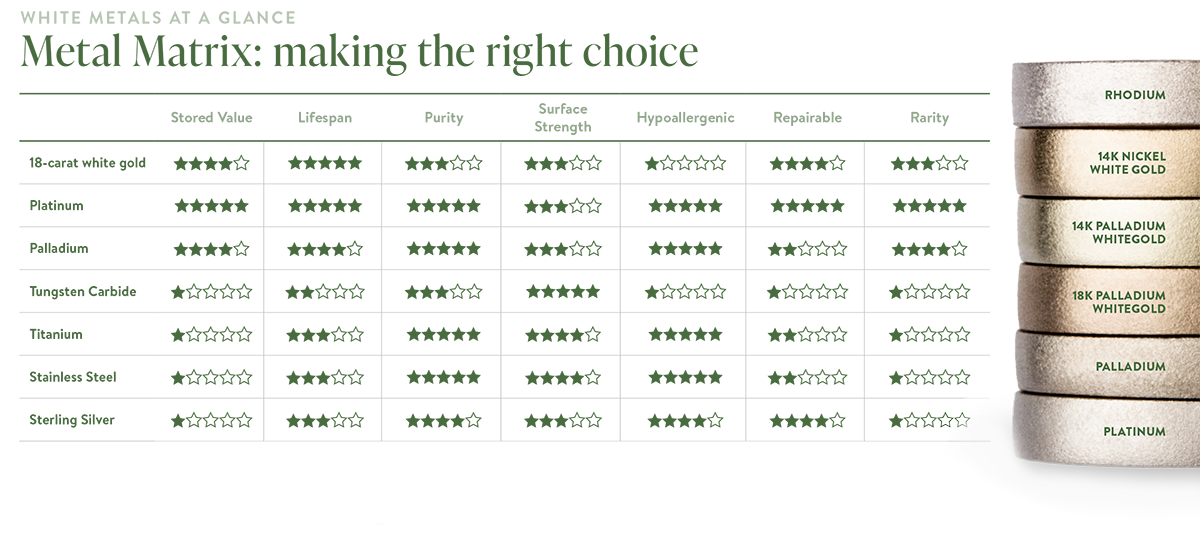1200x534 pixels.
Task: Click the Tungsten Carbide row label
Action: coord(83,292)
